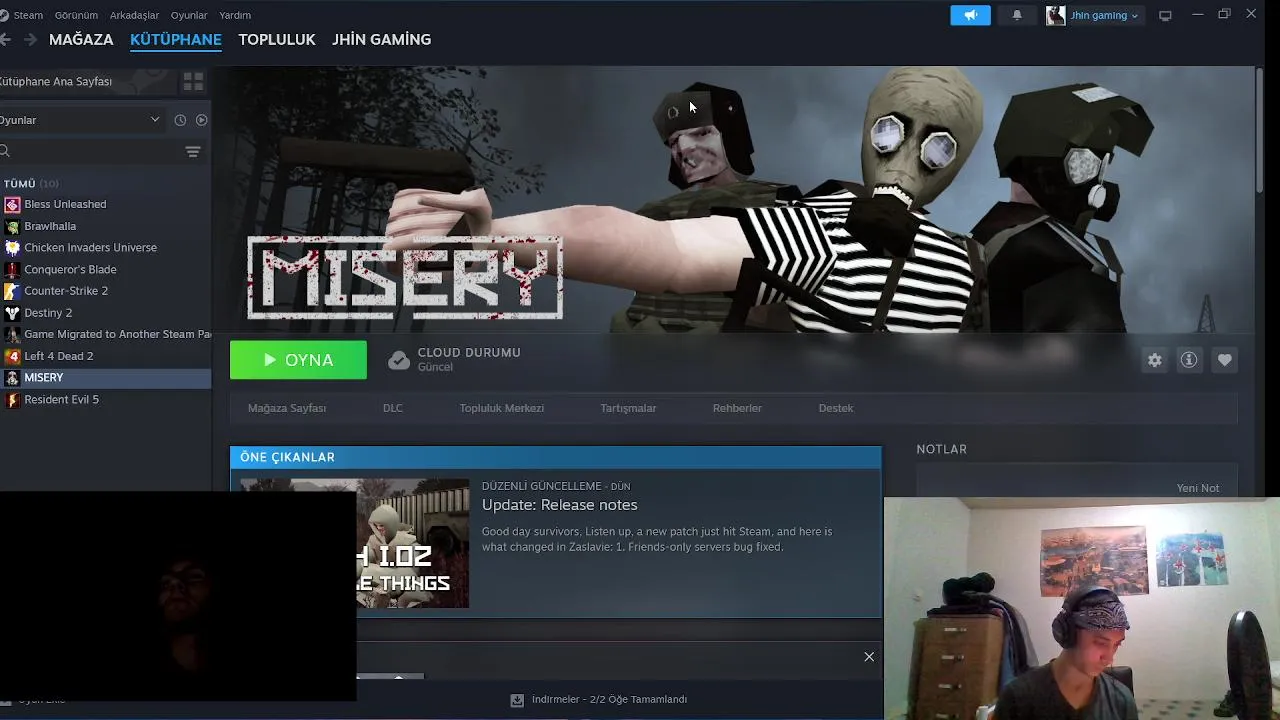The height and width of the screenshot is (720, 1280).
Task: Select the Resident Evil 5 icon
Action: [12, 400]
